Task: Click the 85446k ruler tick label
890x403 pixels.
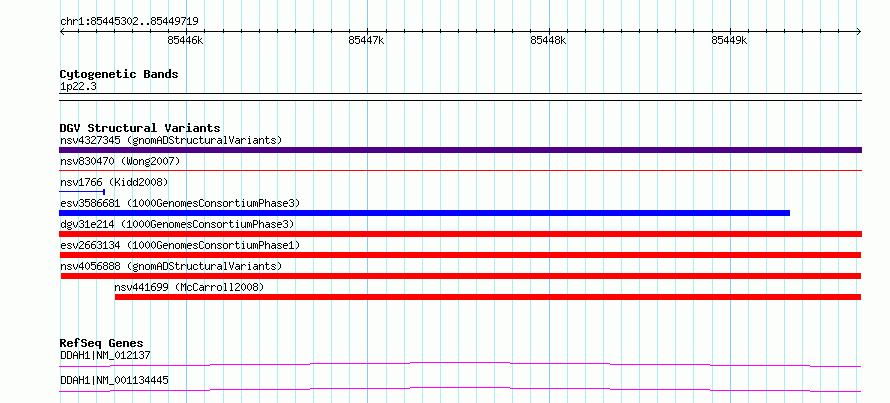Action: pyautogui.click(x=184, y=40)
